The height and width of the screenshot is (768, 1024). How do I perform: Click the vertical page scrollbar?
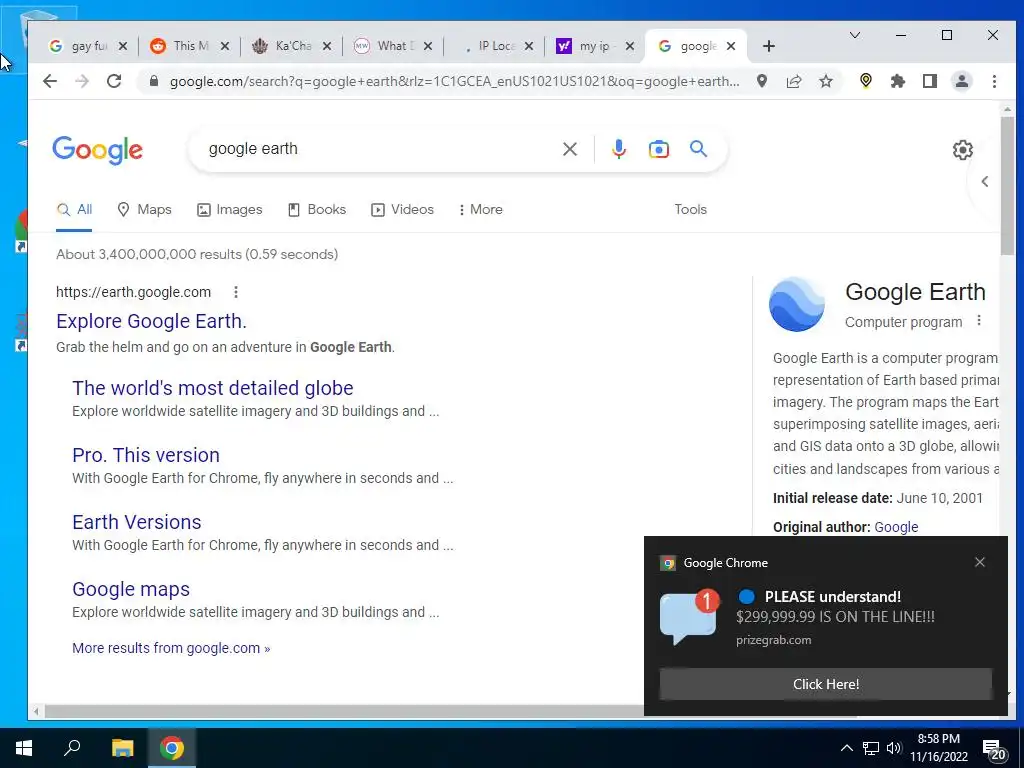coord(1007,187)
